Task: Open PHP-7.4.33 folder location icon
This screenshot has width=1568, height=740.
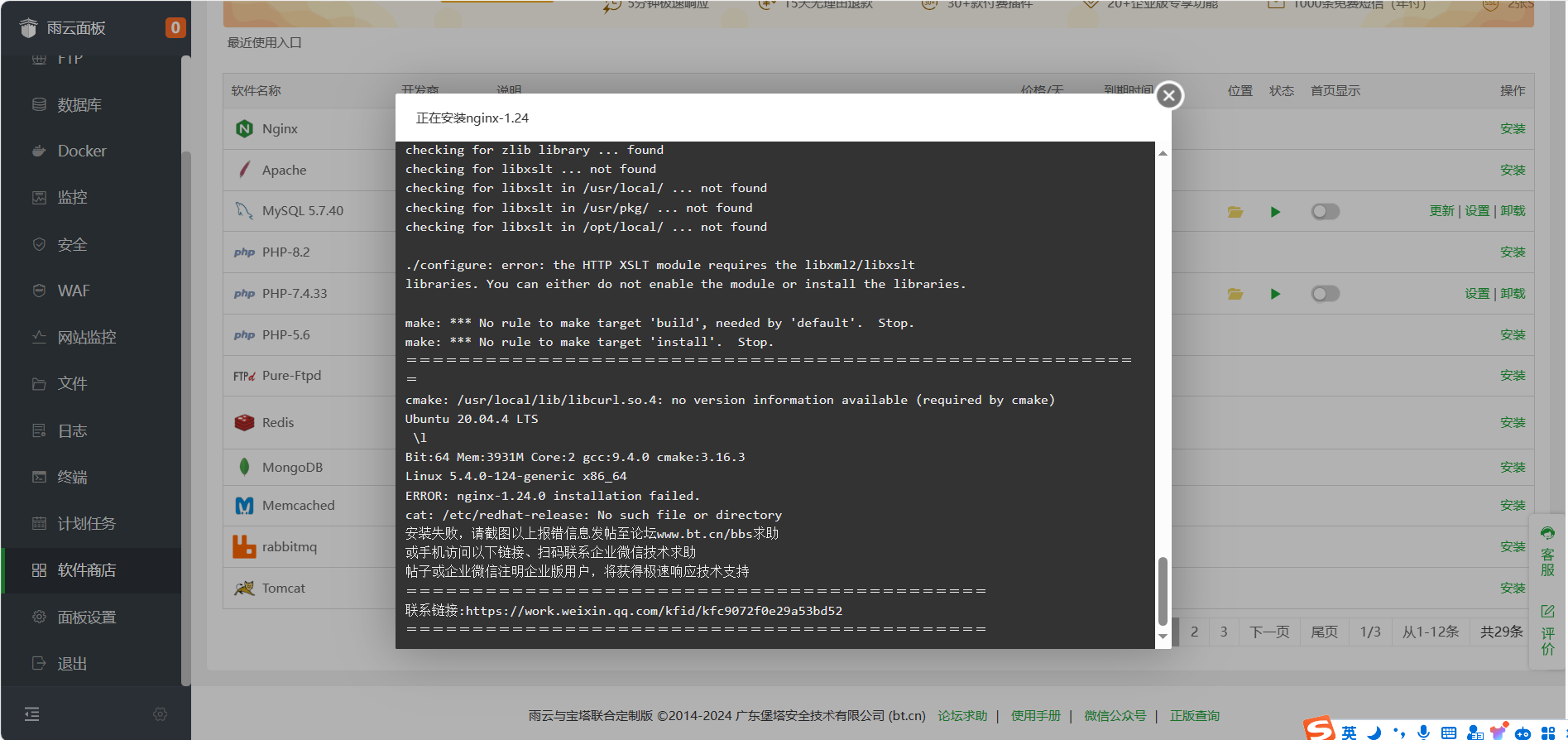Action: [1235, 294]
